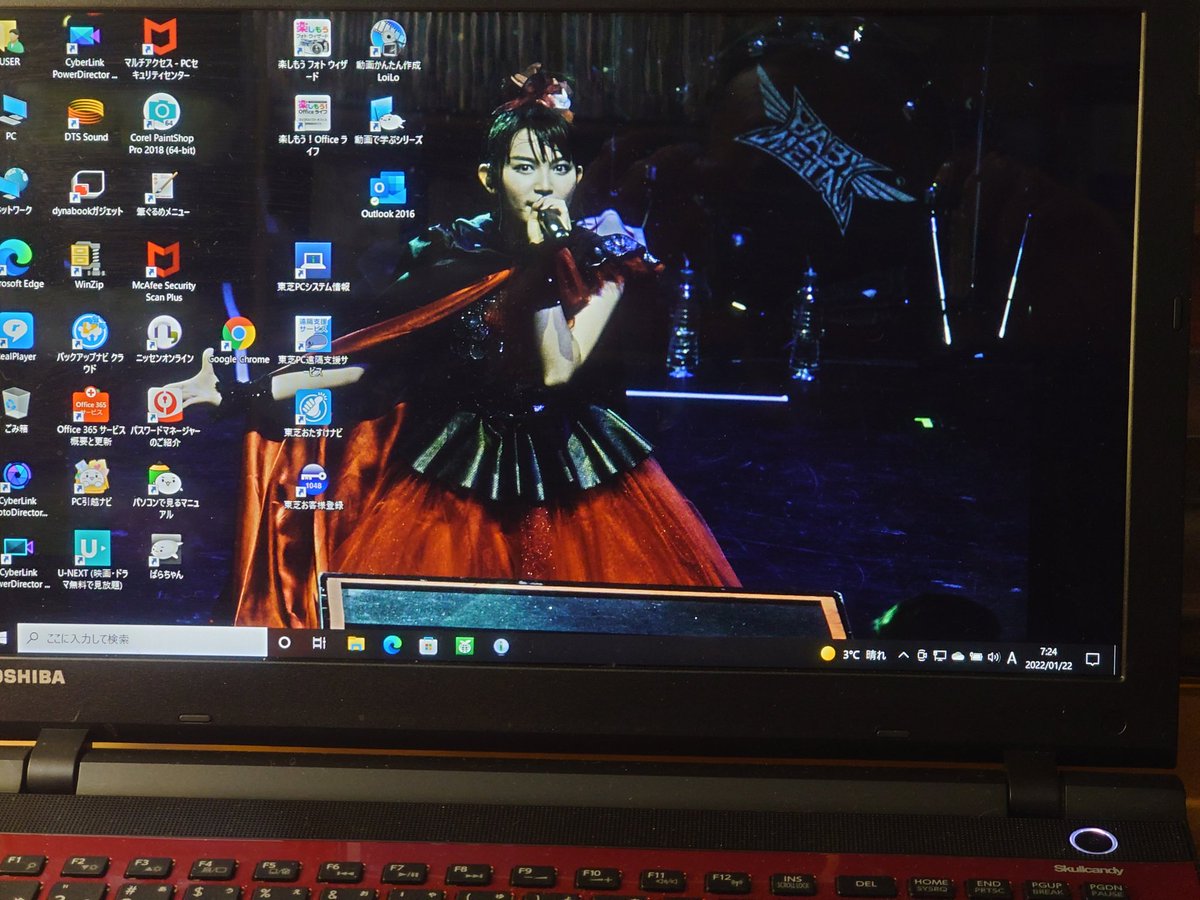Open the clock showing 7:24 2022/01/22
Image resolution: width=1200 pixels, height=900 pixels.
coord(1048,659)
